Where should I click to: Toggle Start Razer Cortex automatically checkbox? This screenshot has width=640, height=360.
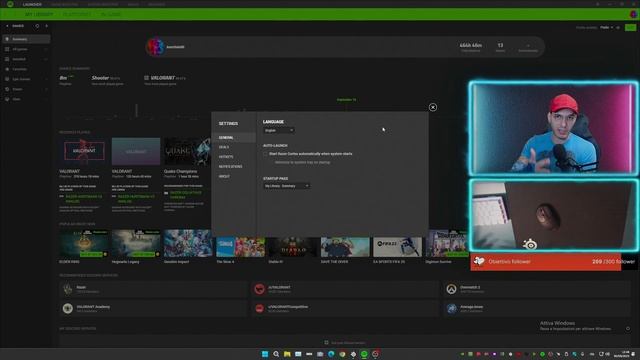click(266, 154)
